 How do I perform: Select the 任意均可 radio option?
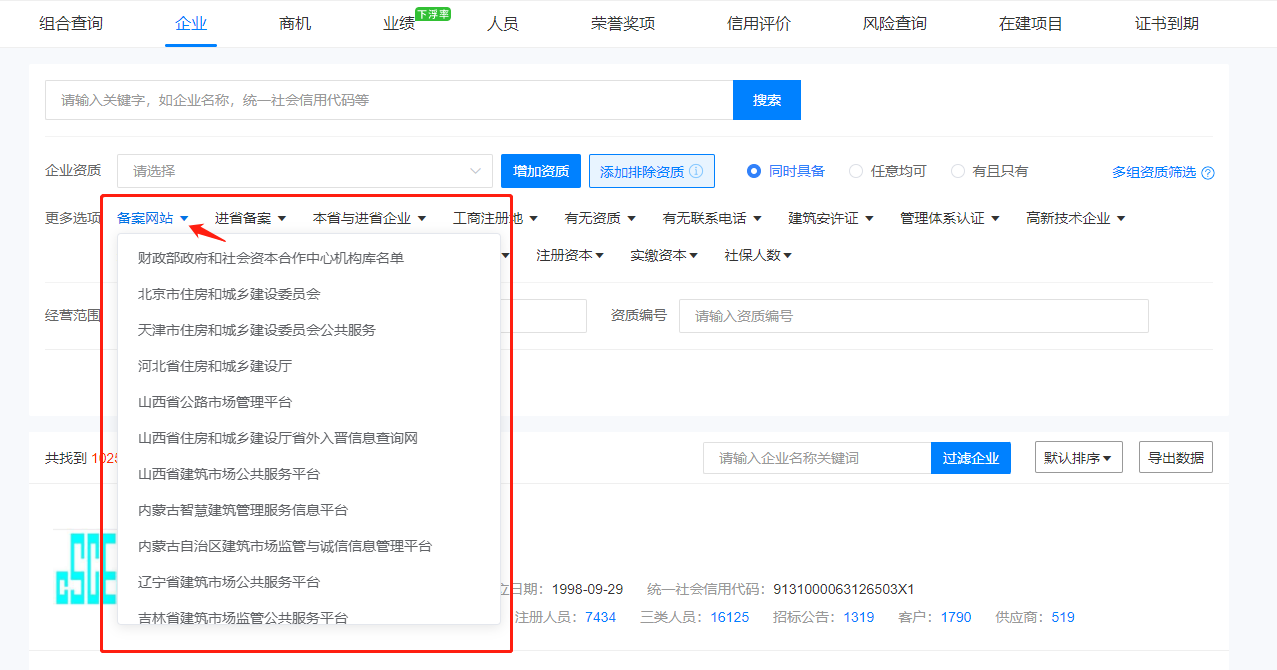(x=856, y=171)
